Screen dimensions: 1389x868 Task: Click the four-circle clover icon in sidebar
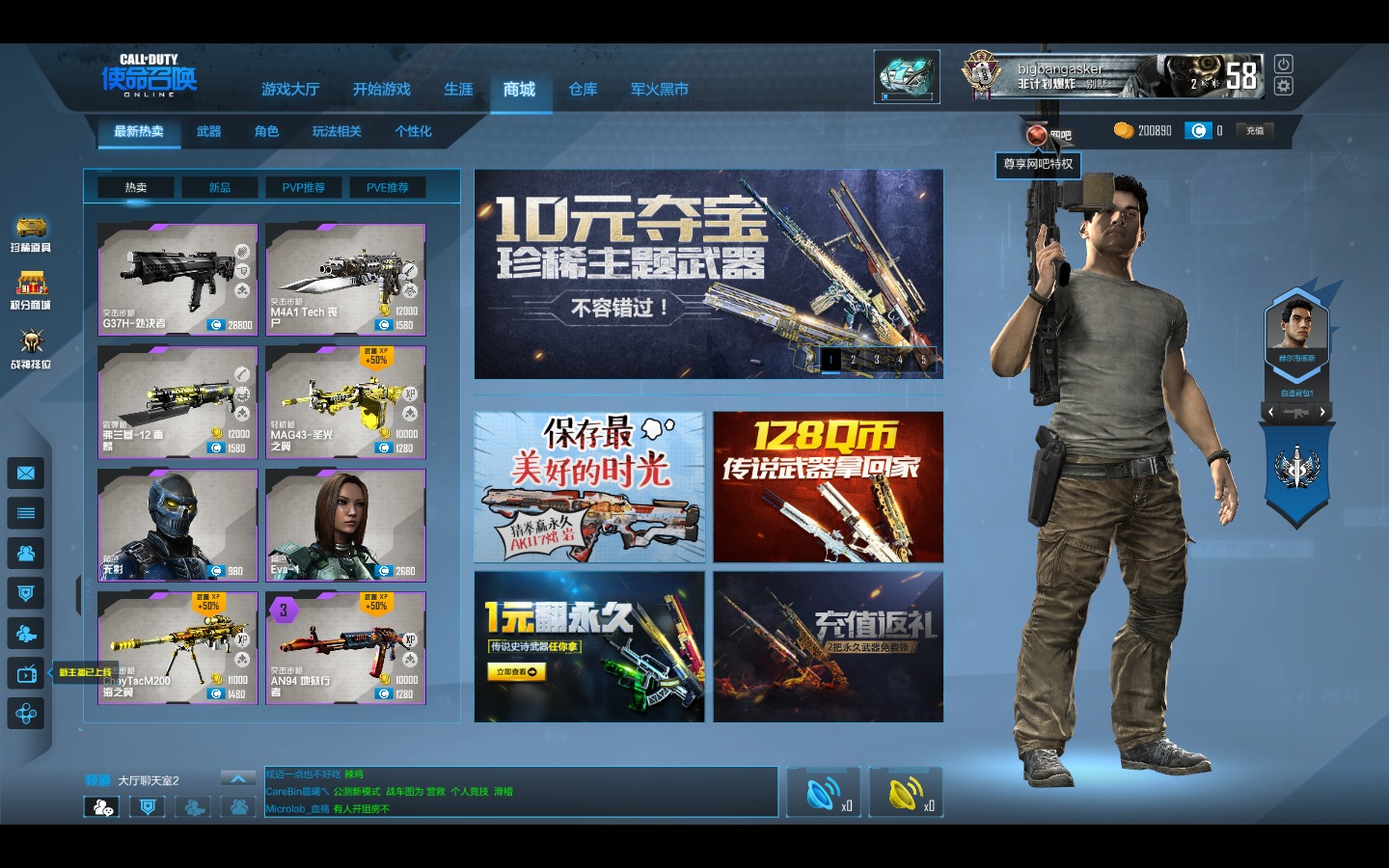26,714
